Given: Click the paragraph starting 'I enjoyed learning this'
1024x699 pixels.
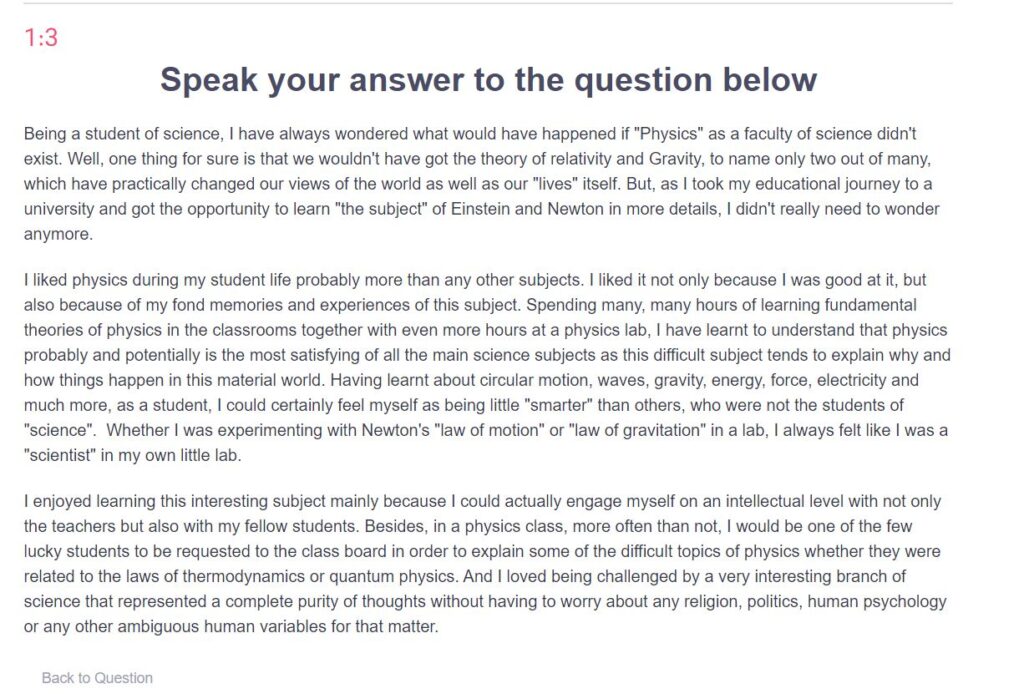Looking at the screenshot, I should [485, 564].
